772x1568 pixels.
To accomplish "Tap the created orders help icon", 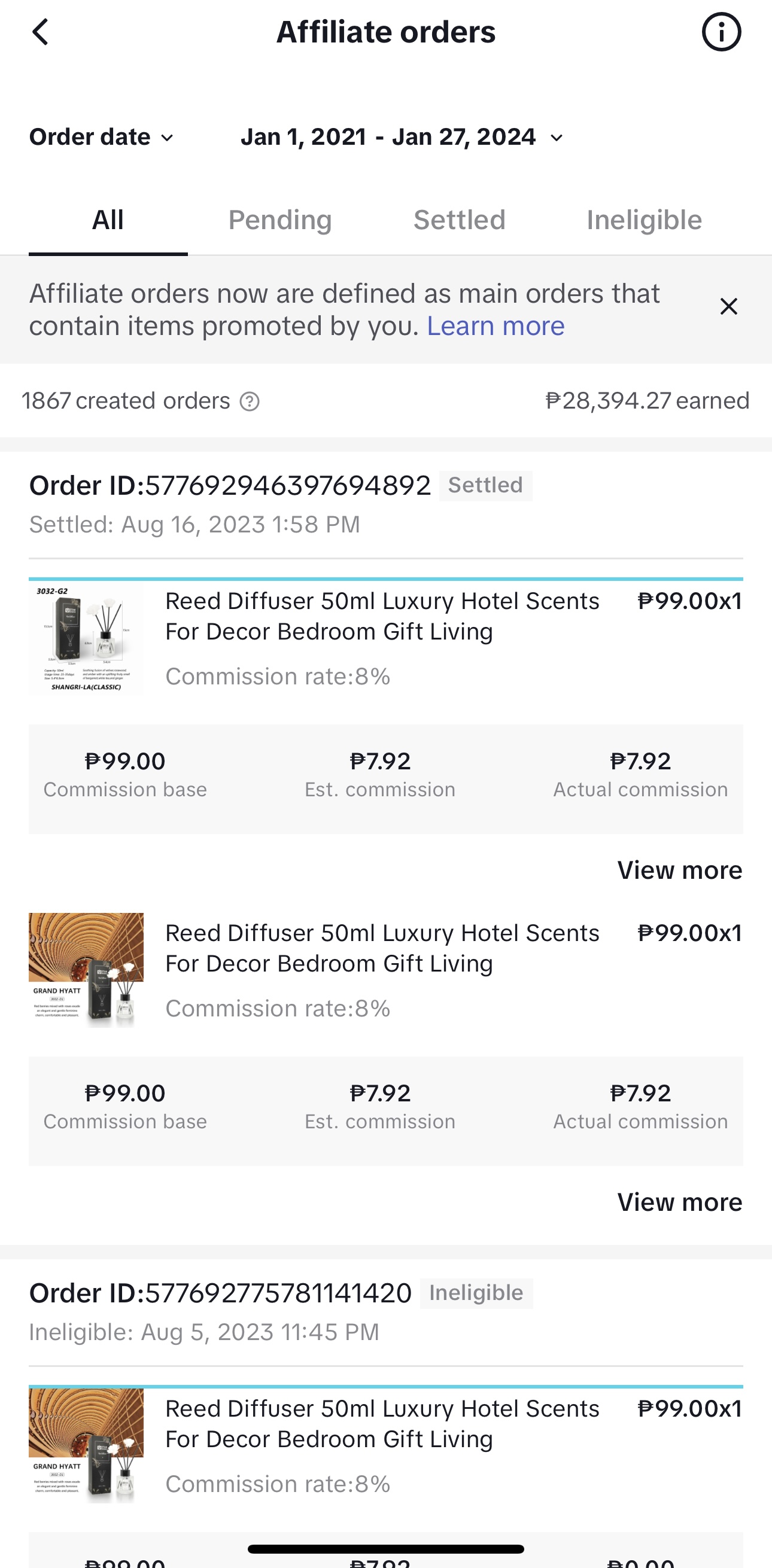I will (249, 402).
